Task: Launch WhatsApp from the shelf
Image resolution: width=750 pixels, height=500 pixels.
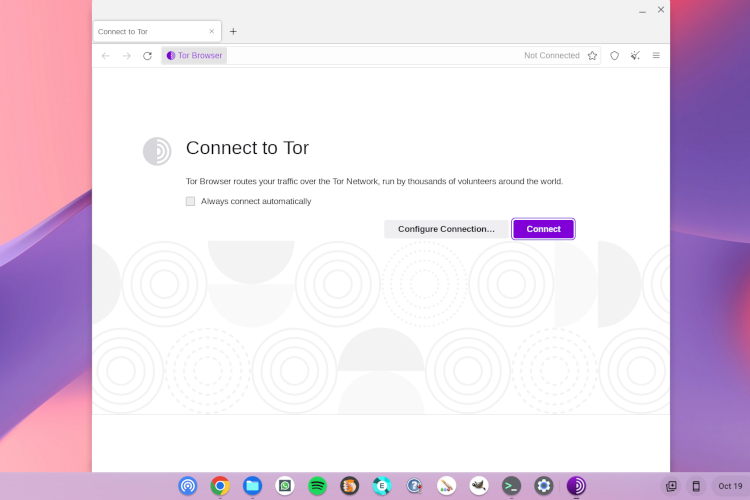Action: click(285, 486)
